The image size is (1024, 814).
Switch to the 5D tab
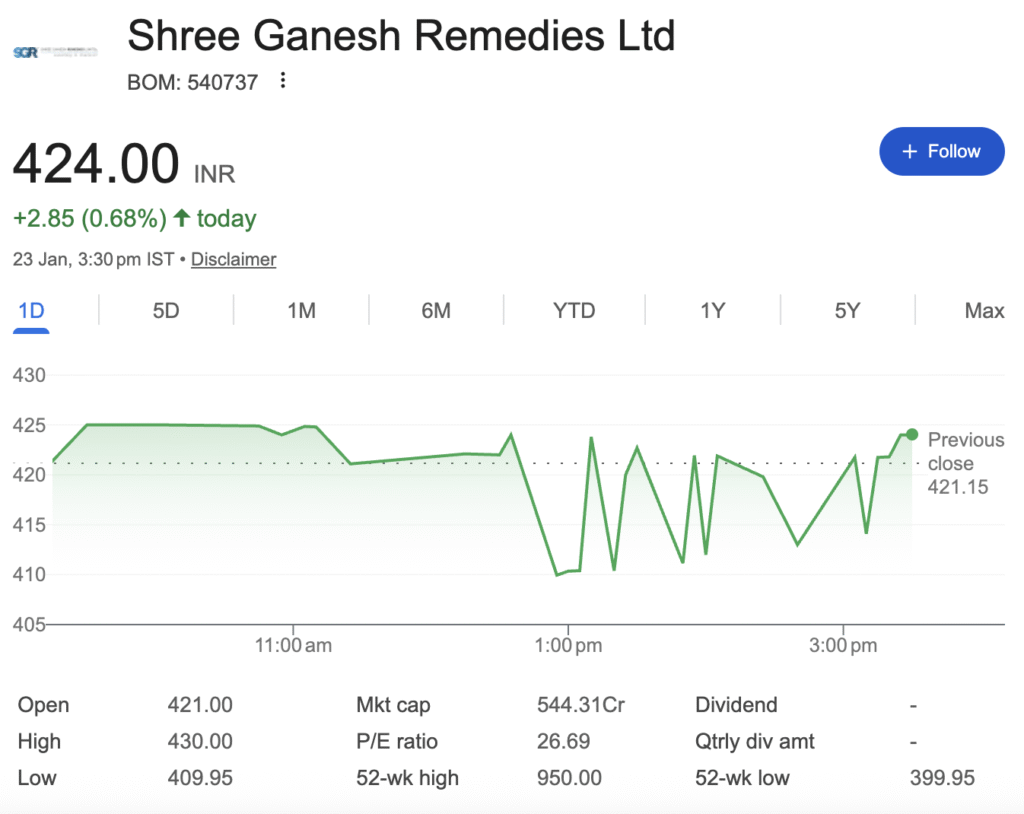(166, 311)
